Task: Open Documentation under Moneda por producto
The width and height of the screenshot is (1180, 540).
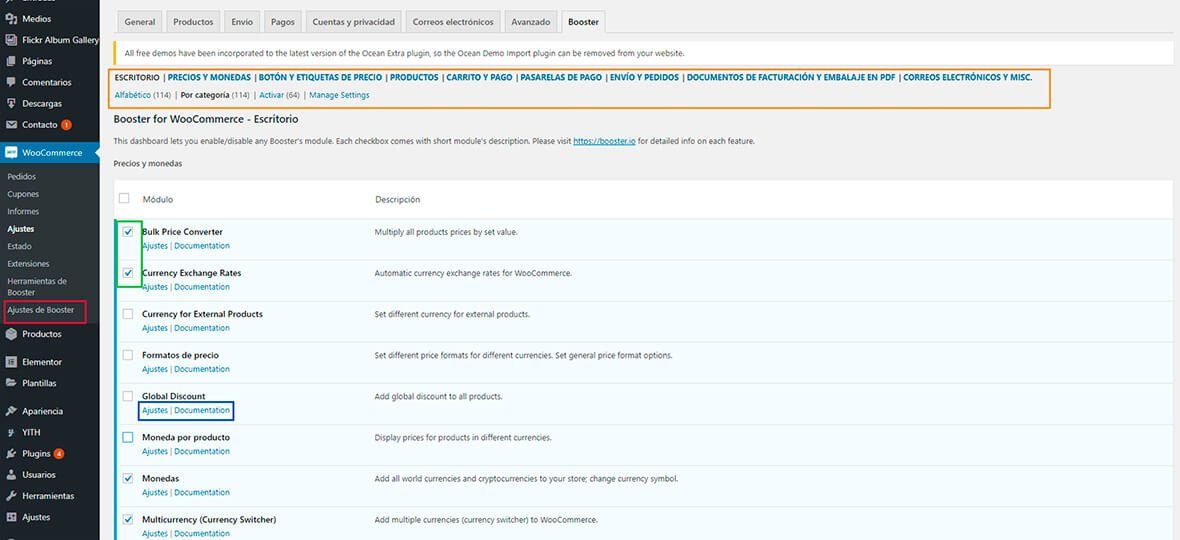Action: (202, 451)
